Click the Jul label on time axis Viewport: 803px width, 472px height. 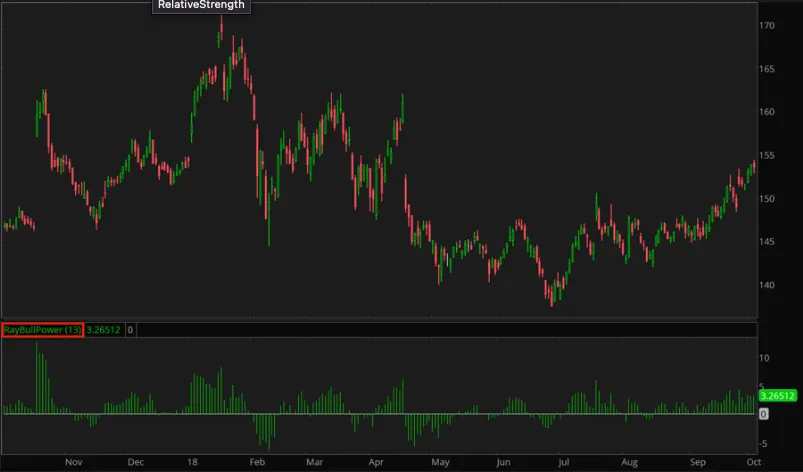click(x=563, y=462)
